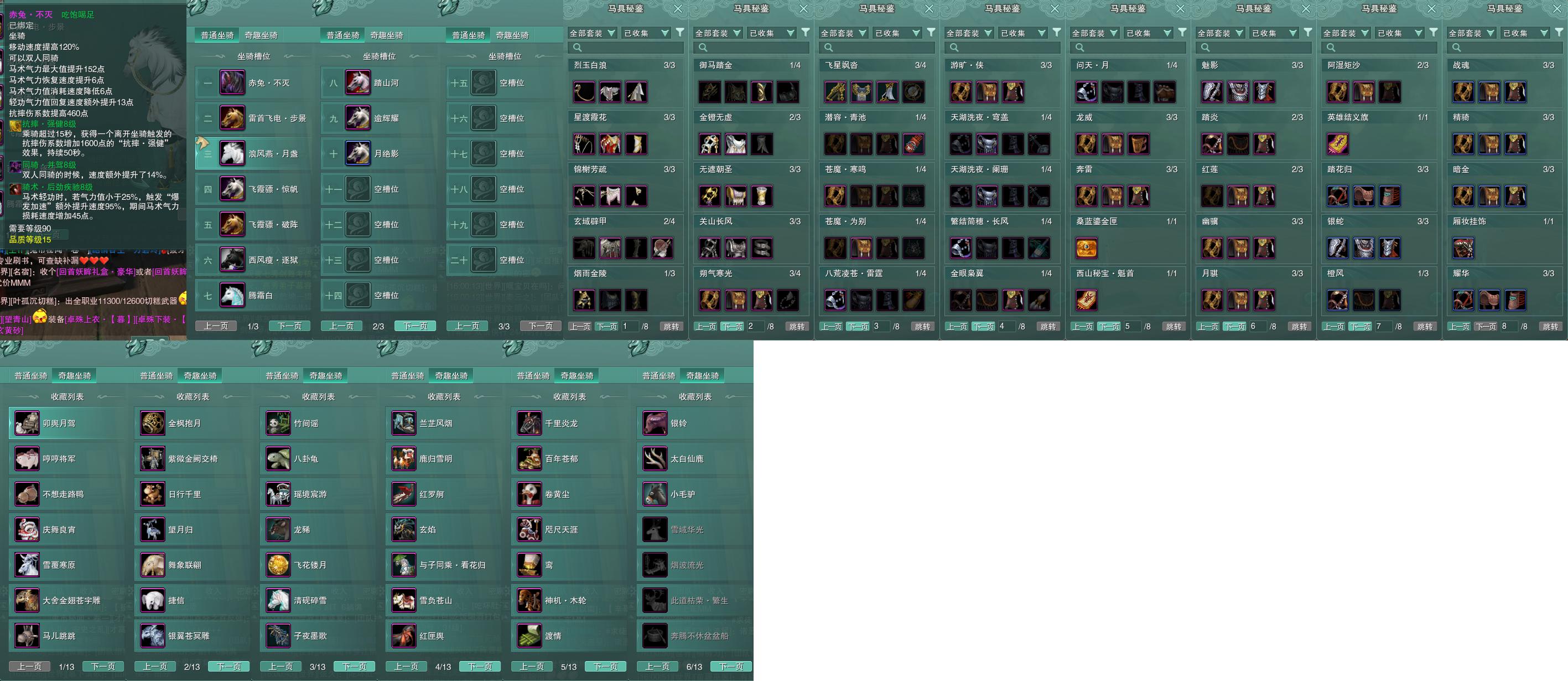This screenshot has height=681, width=1568.
Task: Choose the 八卦龟 turtle mount icon
Action: (x=278, y=458)
